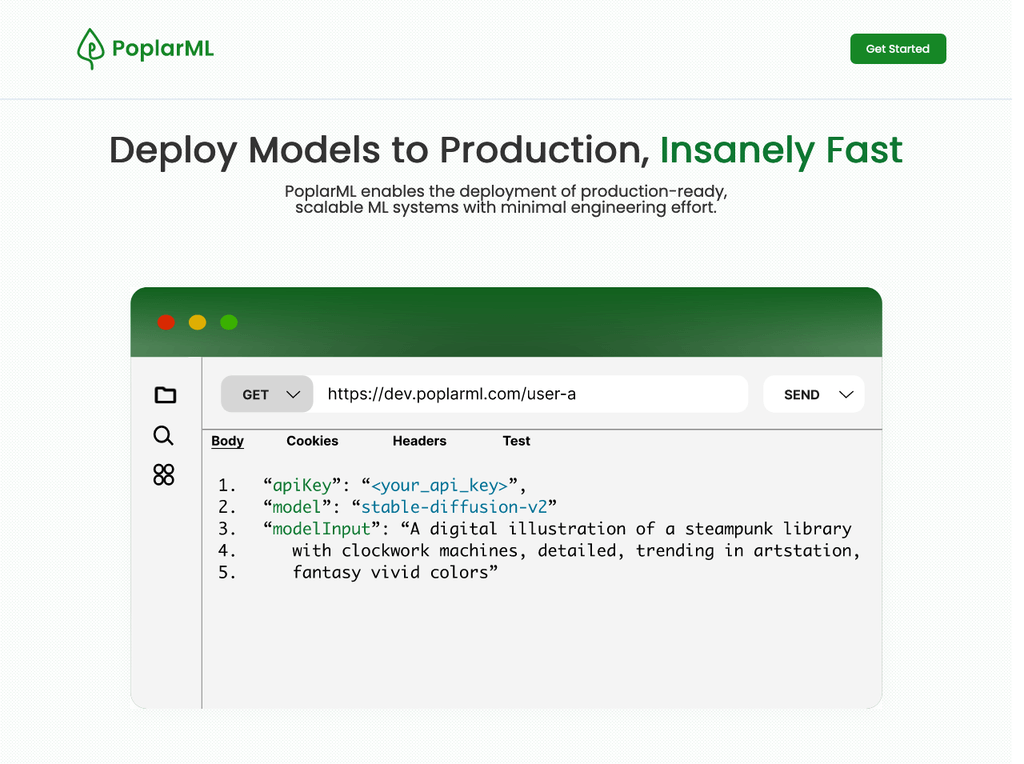Open the folder icon in the sidebar
1024x764 pixels.
165,395
